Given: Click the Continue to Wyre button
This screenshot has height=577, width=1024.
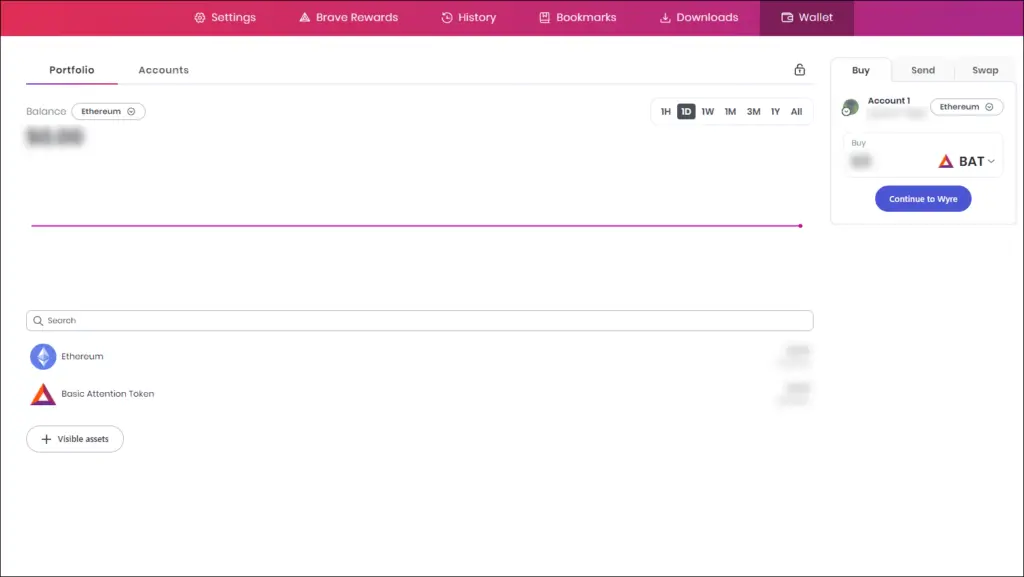Looking at the screenshot, I should click(x=923, y=199).
